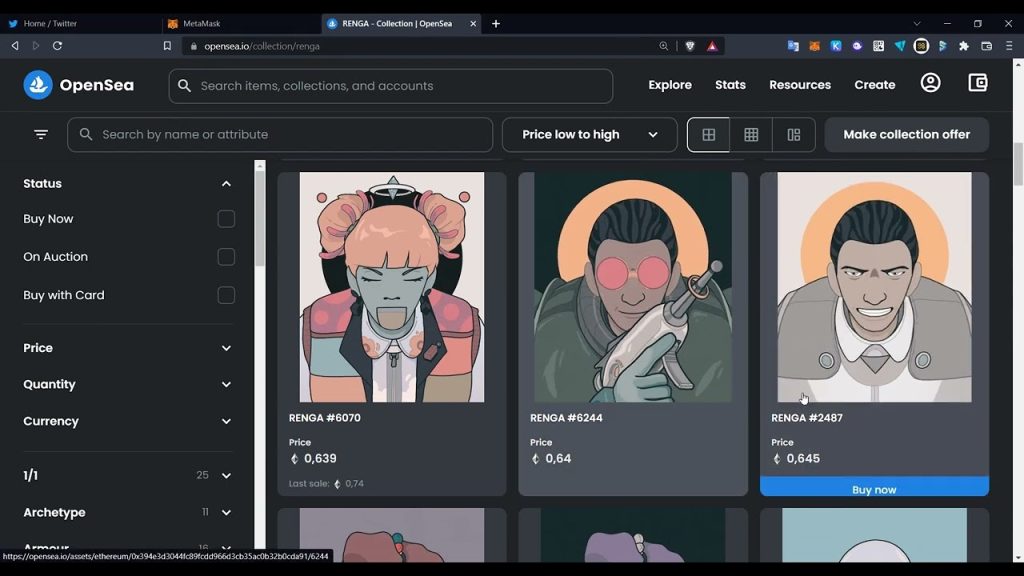Click the filter toggle icon
The image size is (1024, 576).
(x=41, y=134)
